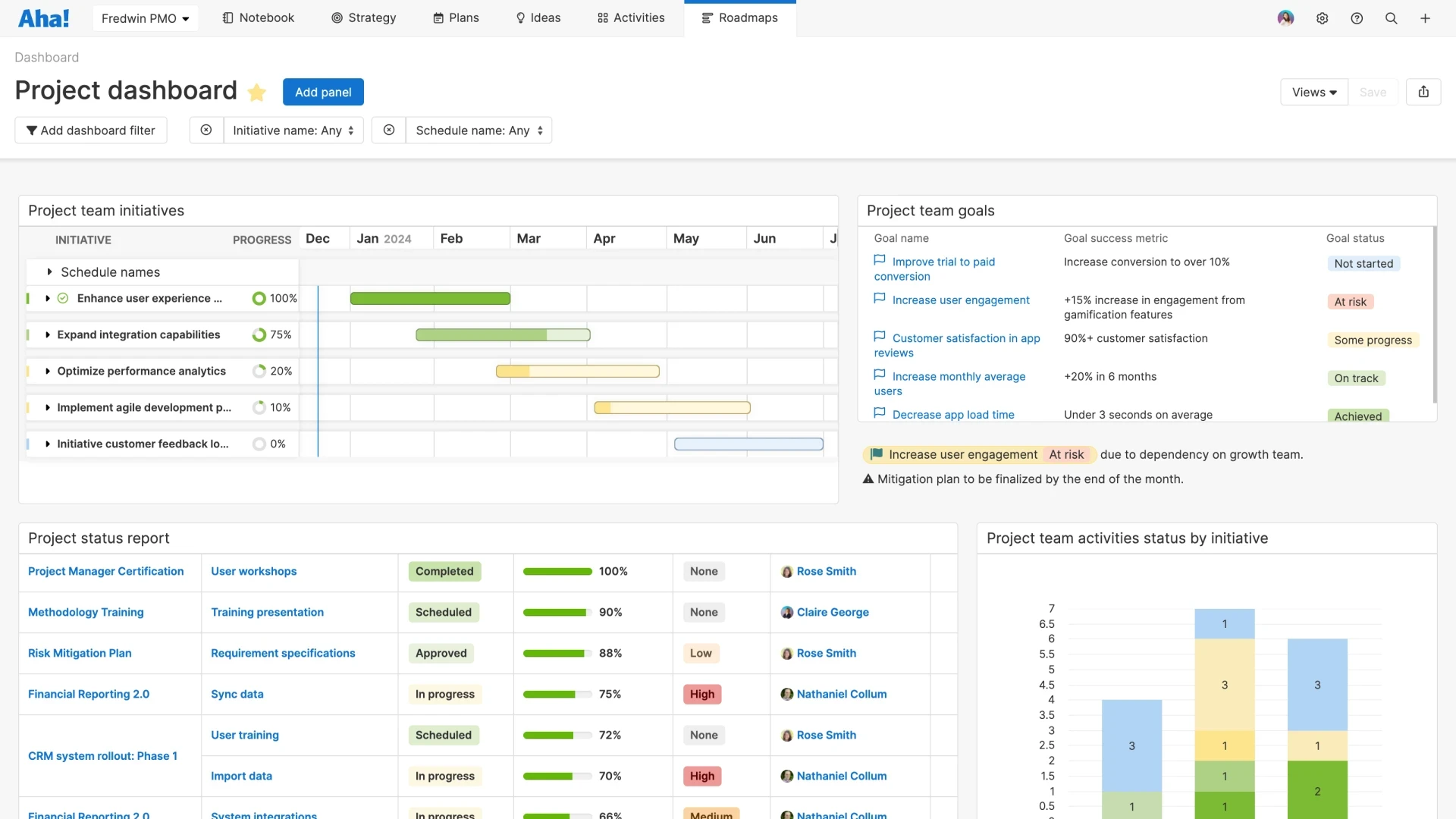
Task: Click the user avatar in the top bar
Action: (1286, 17)
